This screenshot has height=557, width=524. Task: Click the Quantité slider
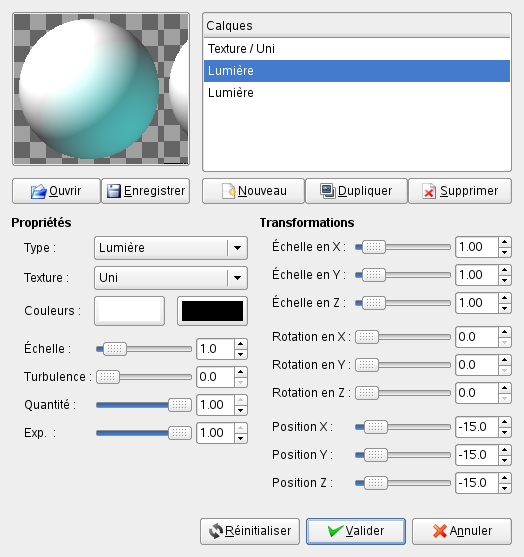coord(144,405)
